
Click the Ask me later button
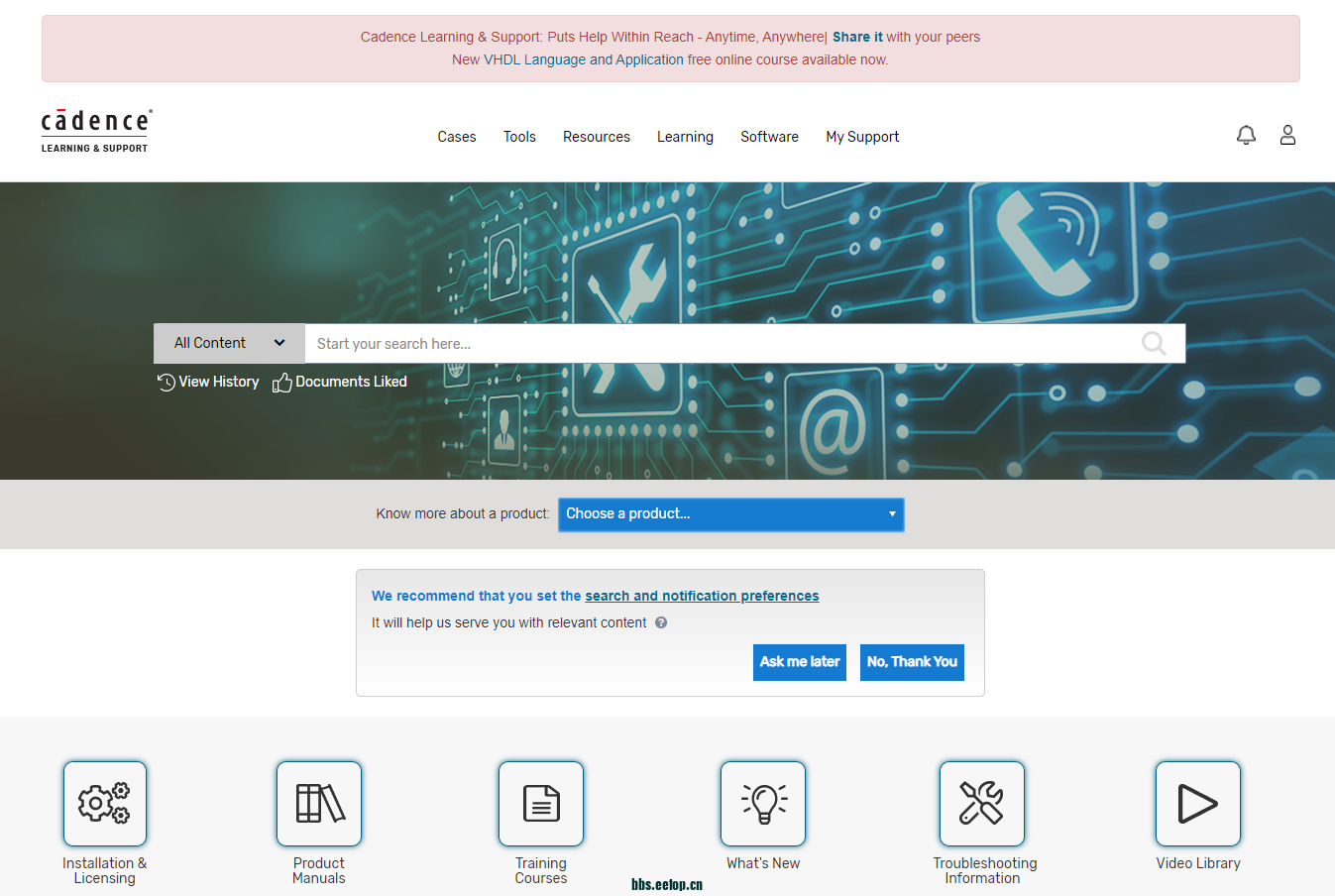(x=800, y=662)
